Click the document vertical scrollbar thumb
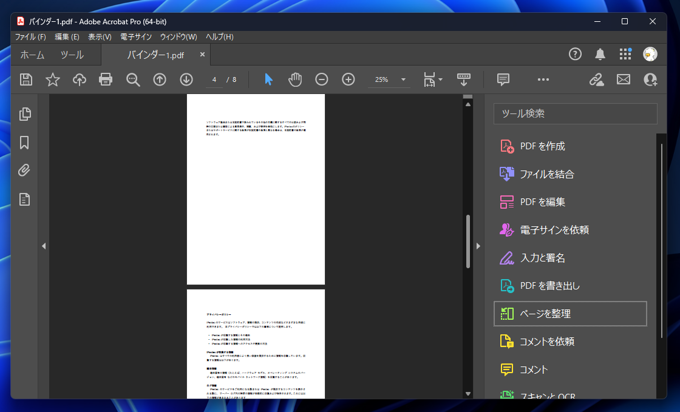The image size is (680, 412). [468, 240]
